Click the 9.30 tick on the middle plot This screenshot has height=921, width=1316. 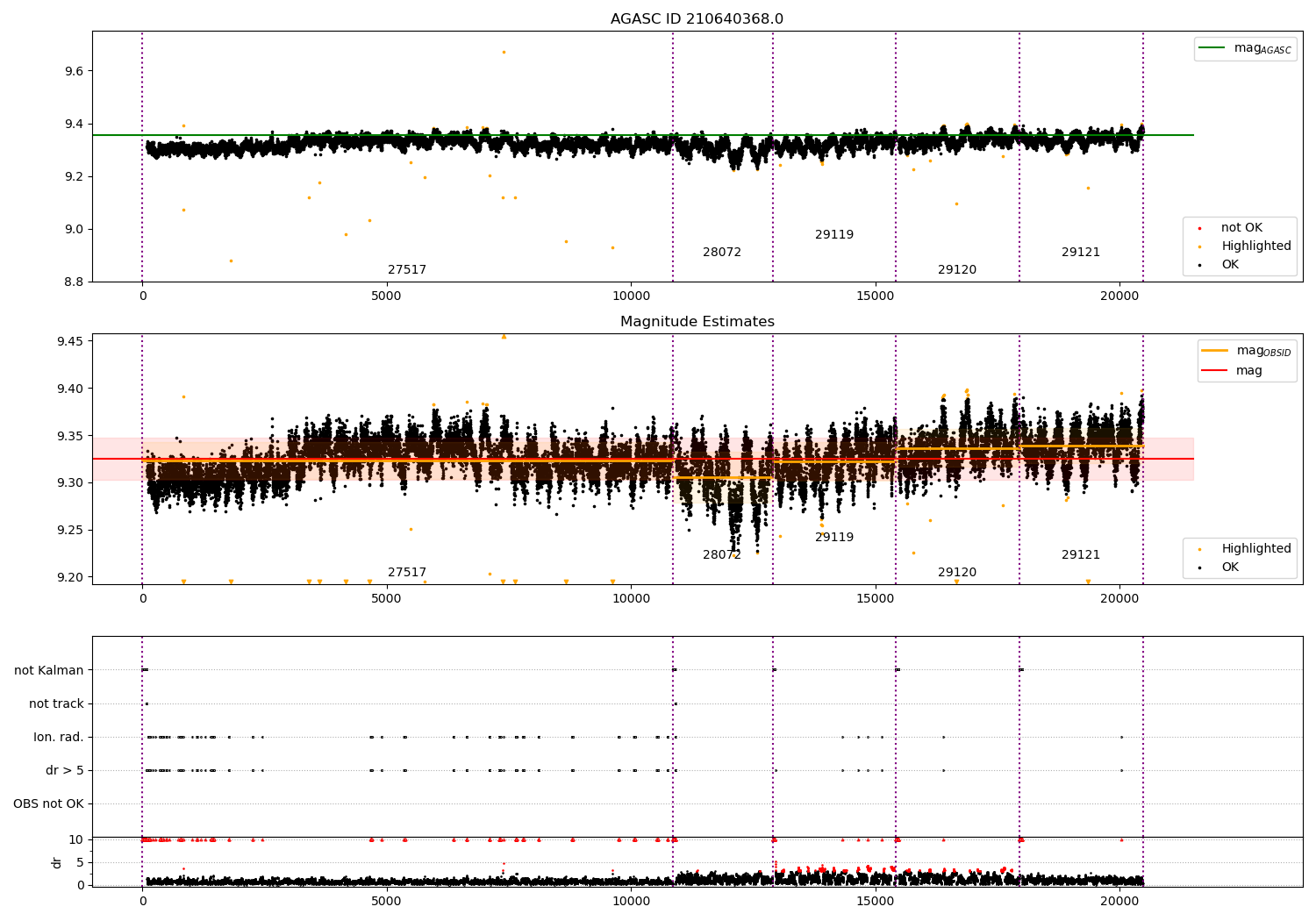pyautogui.click(x=70, y=483)
